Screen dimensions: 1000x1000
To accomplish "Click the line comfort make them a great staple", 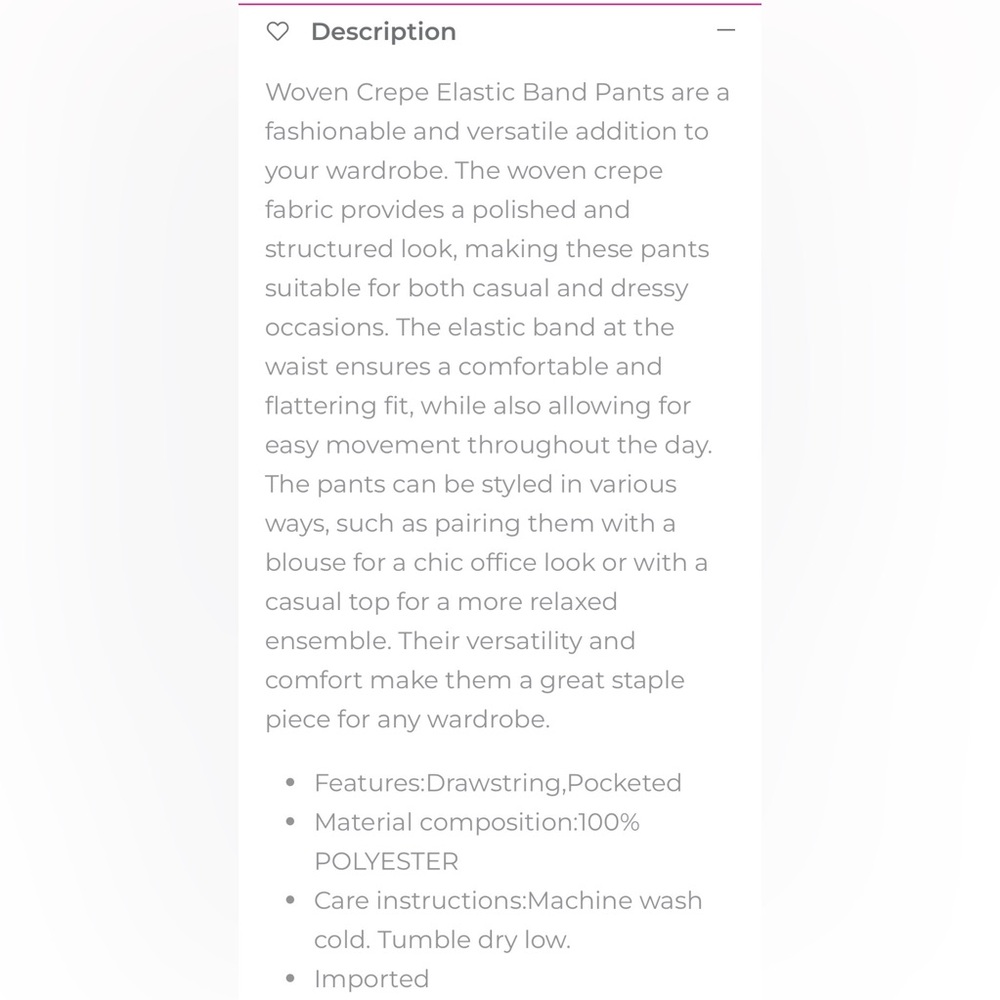I will (474, 680).
